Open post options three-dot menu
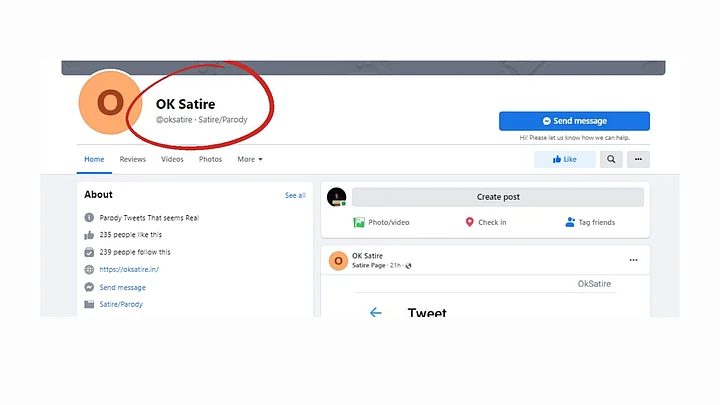The height and width of the screenshot is (405, 720). (x=633, y=260)
